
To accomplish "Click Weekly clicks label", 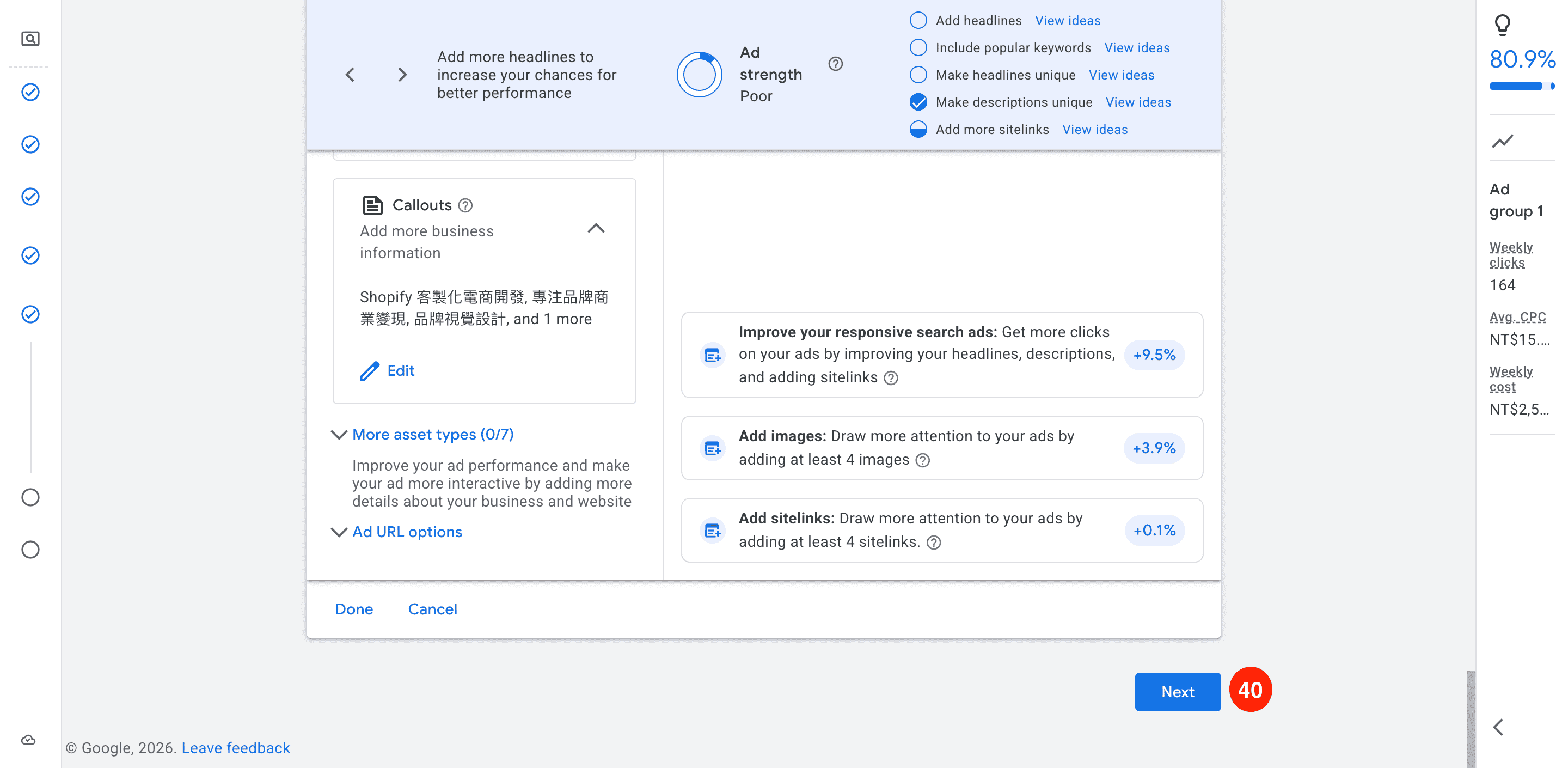I will pos(1511,255).
